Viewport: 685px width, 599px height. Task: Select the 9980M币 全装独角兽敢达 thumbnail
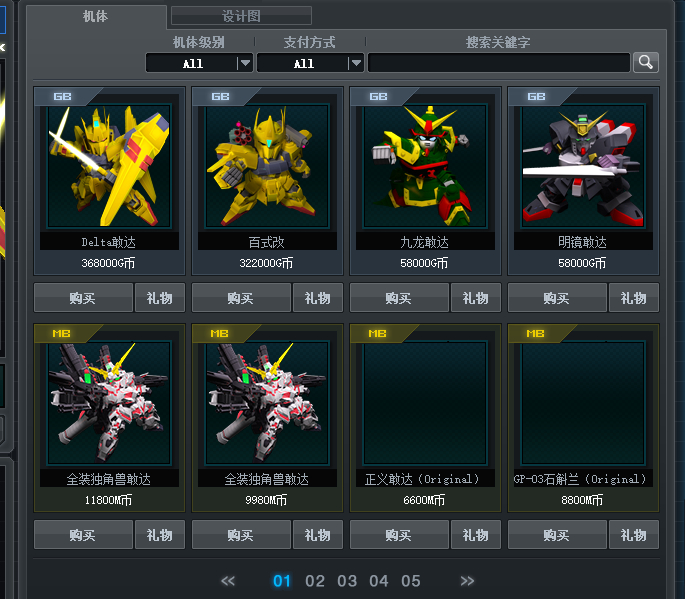[x=267, y=403]
